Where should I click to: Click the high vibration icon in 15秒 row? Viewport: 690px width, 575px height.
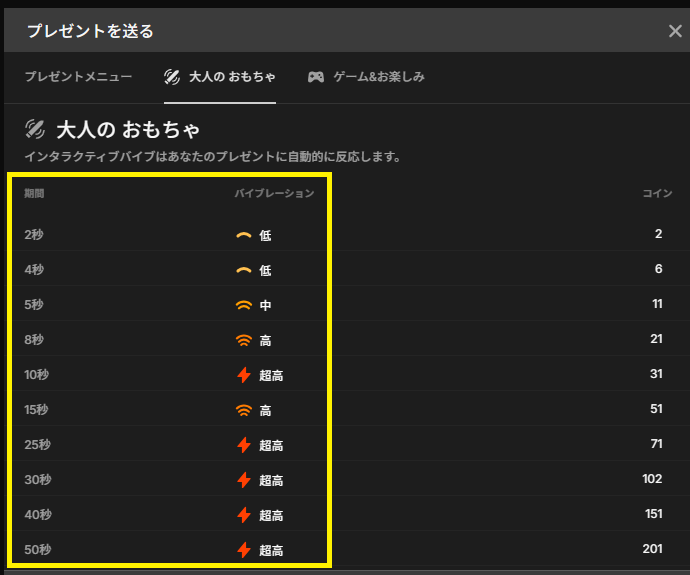243,411
